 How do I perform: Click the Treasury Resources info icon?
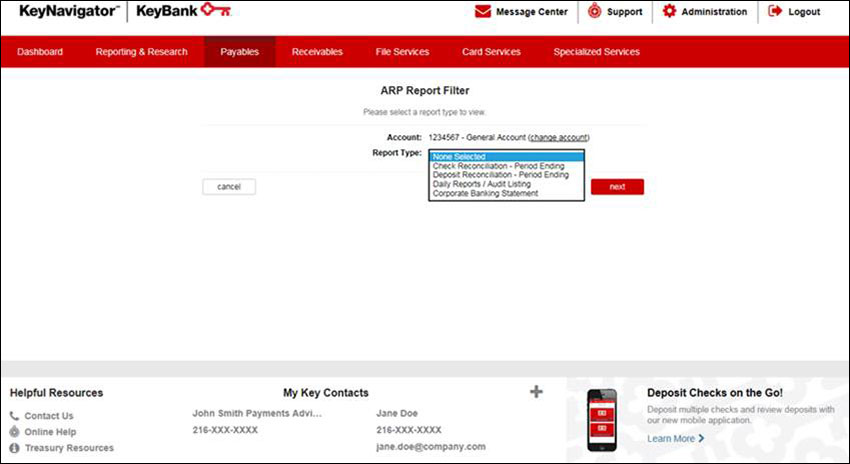coord(14,448)
